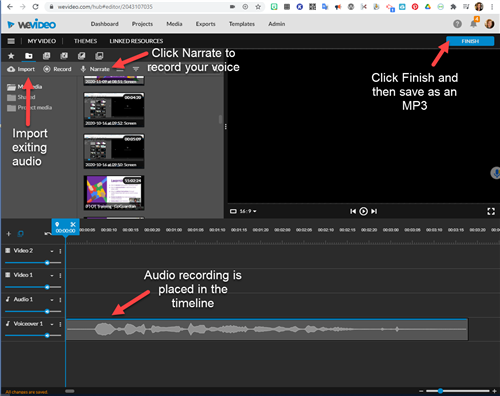
Task: Select the My Media folder tab icon
Action: coord(29,56)
